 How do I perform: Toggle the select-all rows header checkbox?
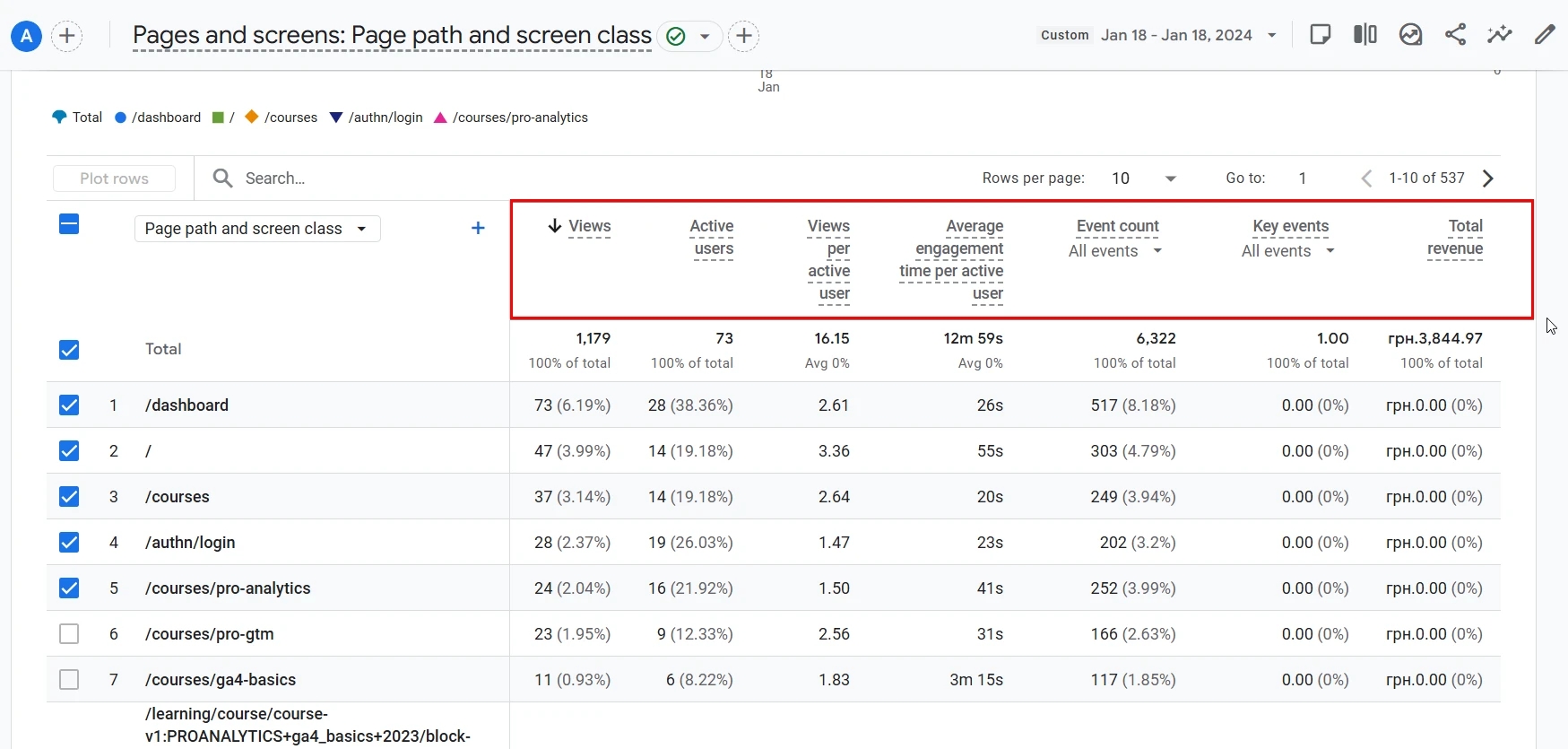pos(69,224)
